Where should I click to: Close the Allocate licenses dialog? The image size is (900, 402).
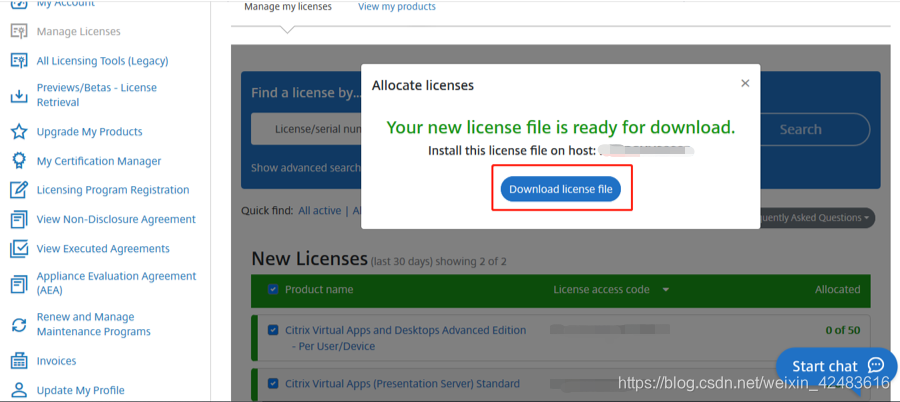(745, 84)
